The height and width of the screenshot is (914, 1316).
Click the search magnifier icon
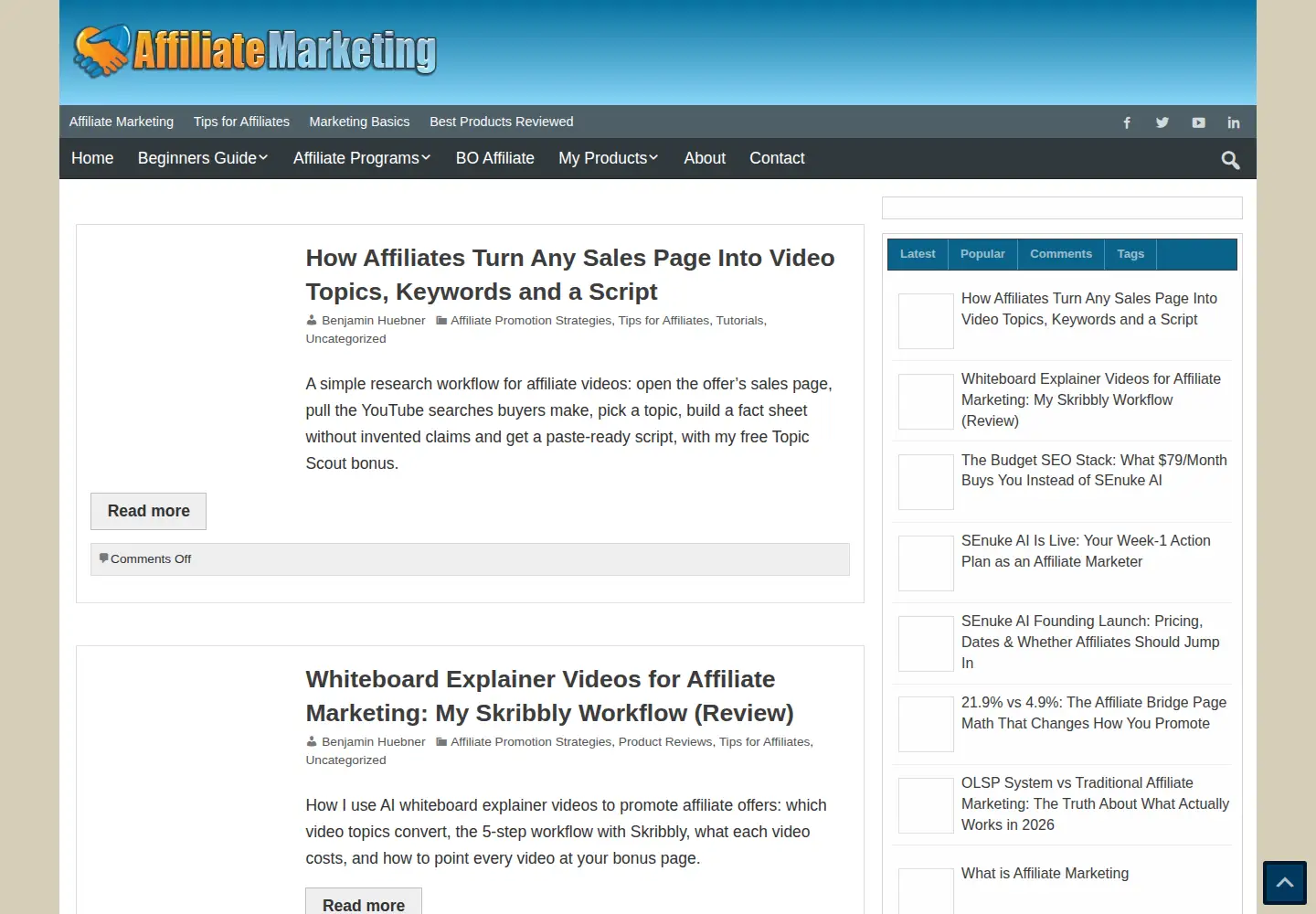[1230, 160]
